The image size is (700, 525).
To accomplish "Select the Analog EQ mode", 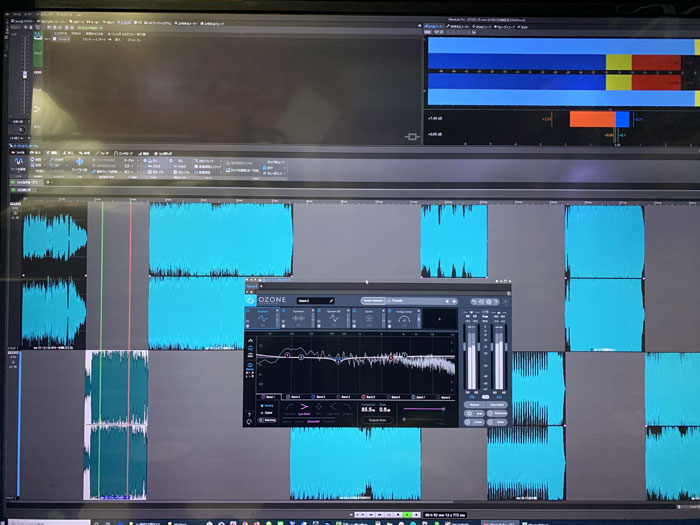I will (x=267, y=406).
